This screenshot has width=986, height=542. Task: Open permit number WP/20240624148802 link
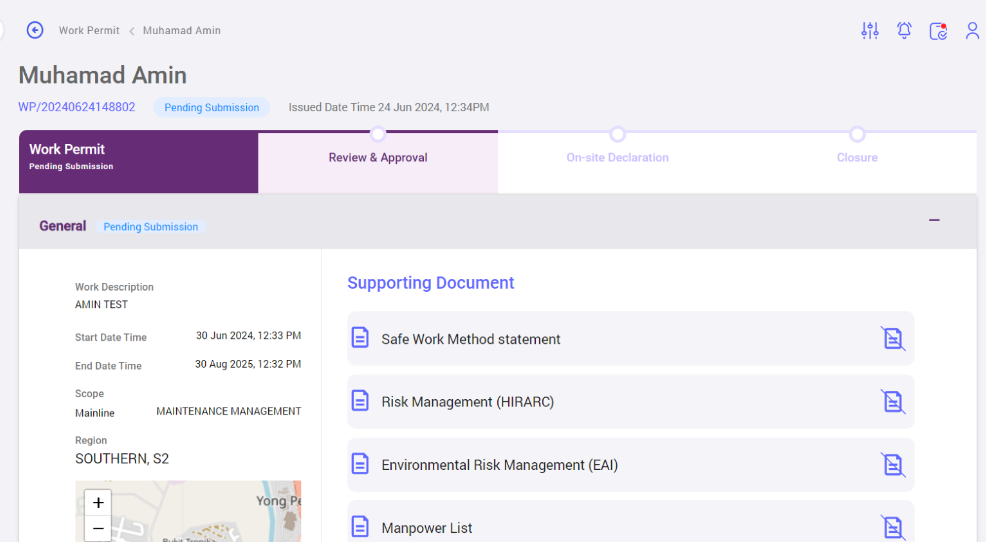pos(77,107)
